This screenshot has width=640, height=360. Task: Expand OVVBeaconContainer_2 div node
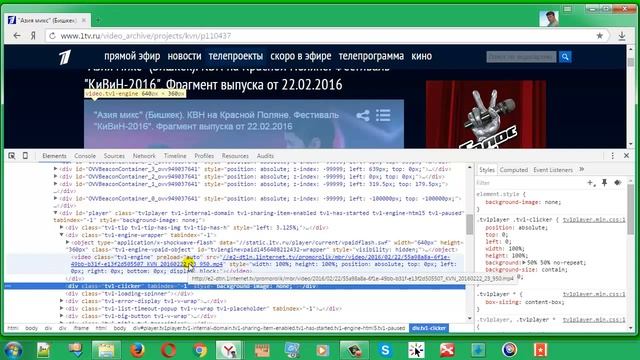56,176
